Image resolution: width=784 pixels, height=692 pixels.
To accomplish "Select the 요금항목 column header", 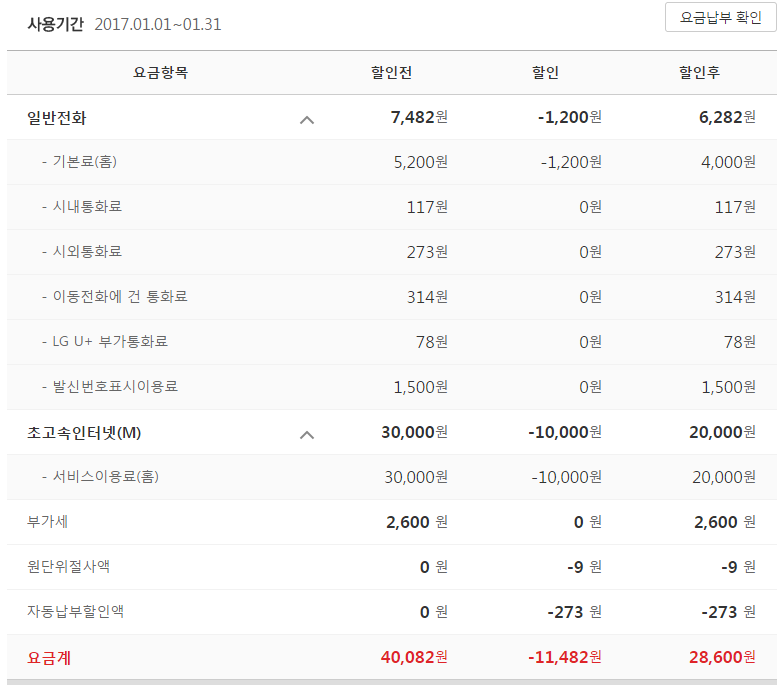I will (160, 73).
